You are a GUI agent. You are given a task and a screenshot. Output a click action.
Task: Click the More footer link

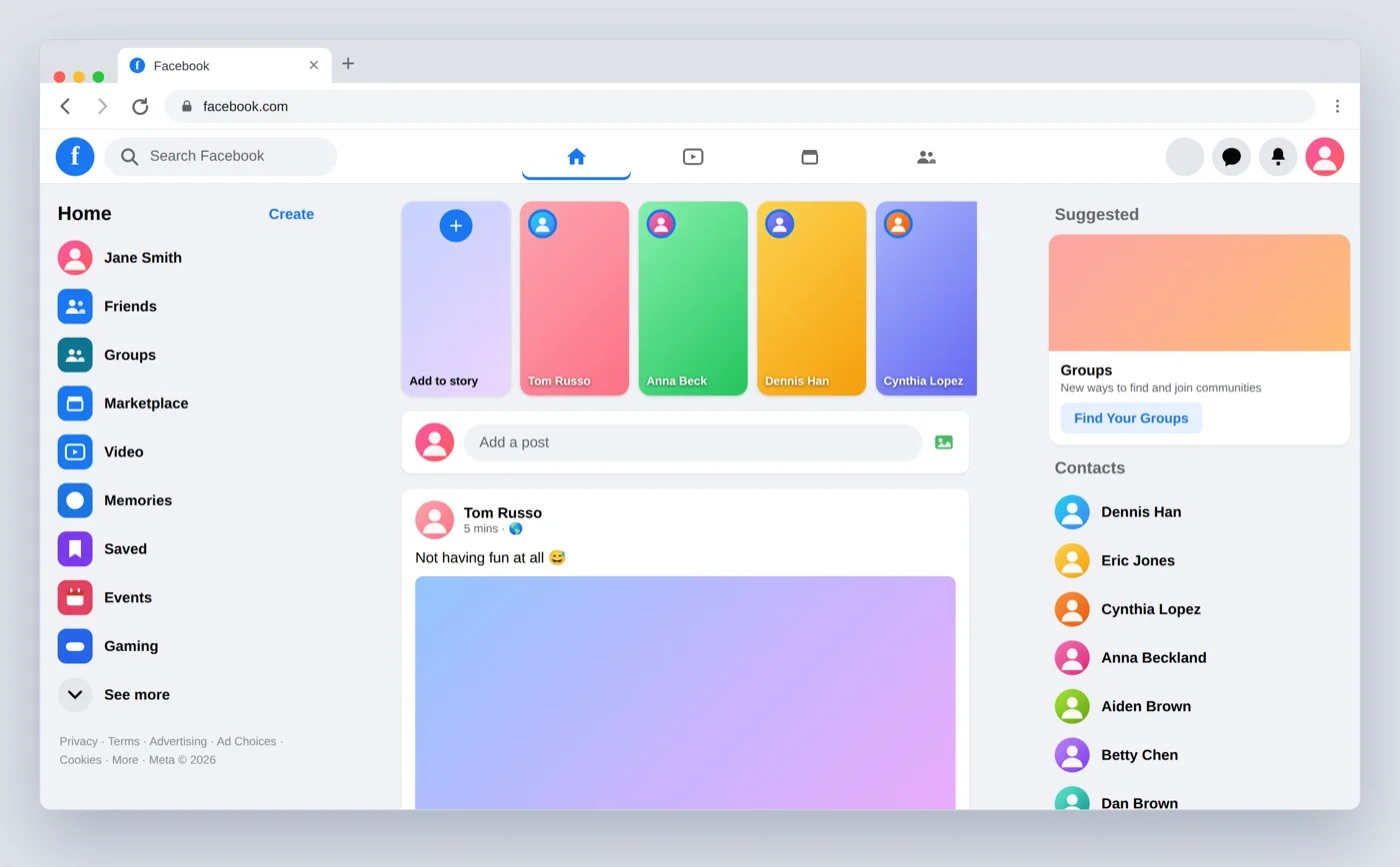point(125,760)
